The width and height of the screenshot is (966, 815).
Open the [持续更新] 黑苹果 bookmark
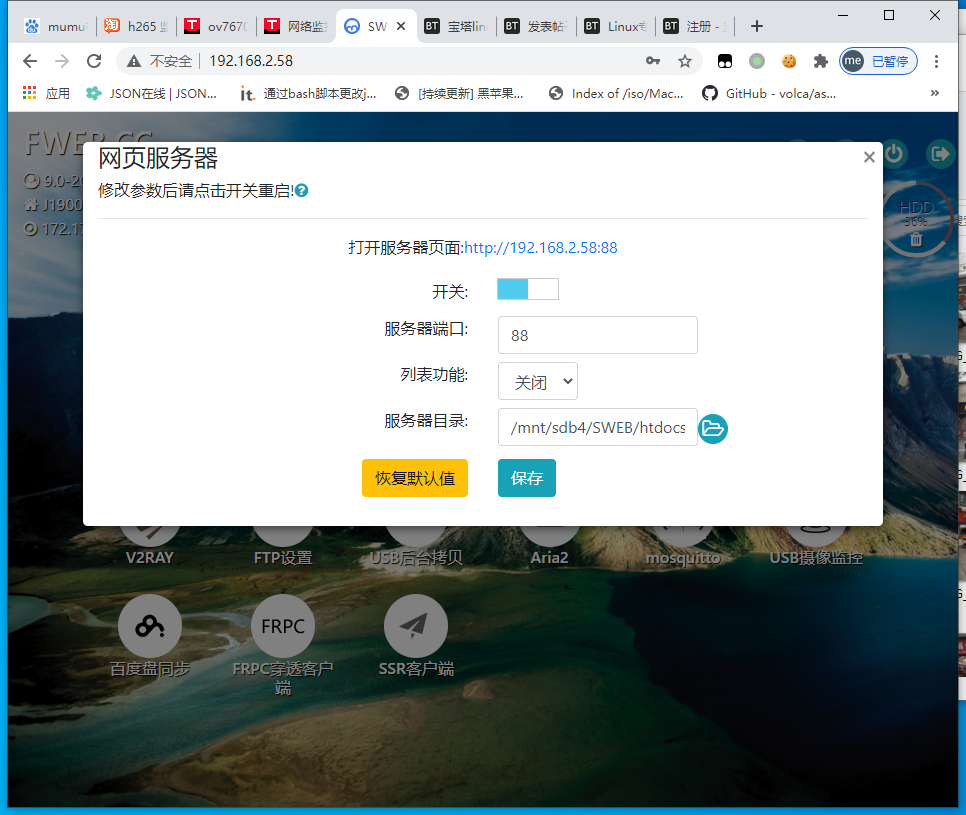click(x=460, y=93)
